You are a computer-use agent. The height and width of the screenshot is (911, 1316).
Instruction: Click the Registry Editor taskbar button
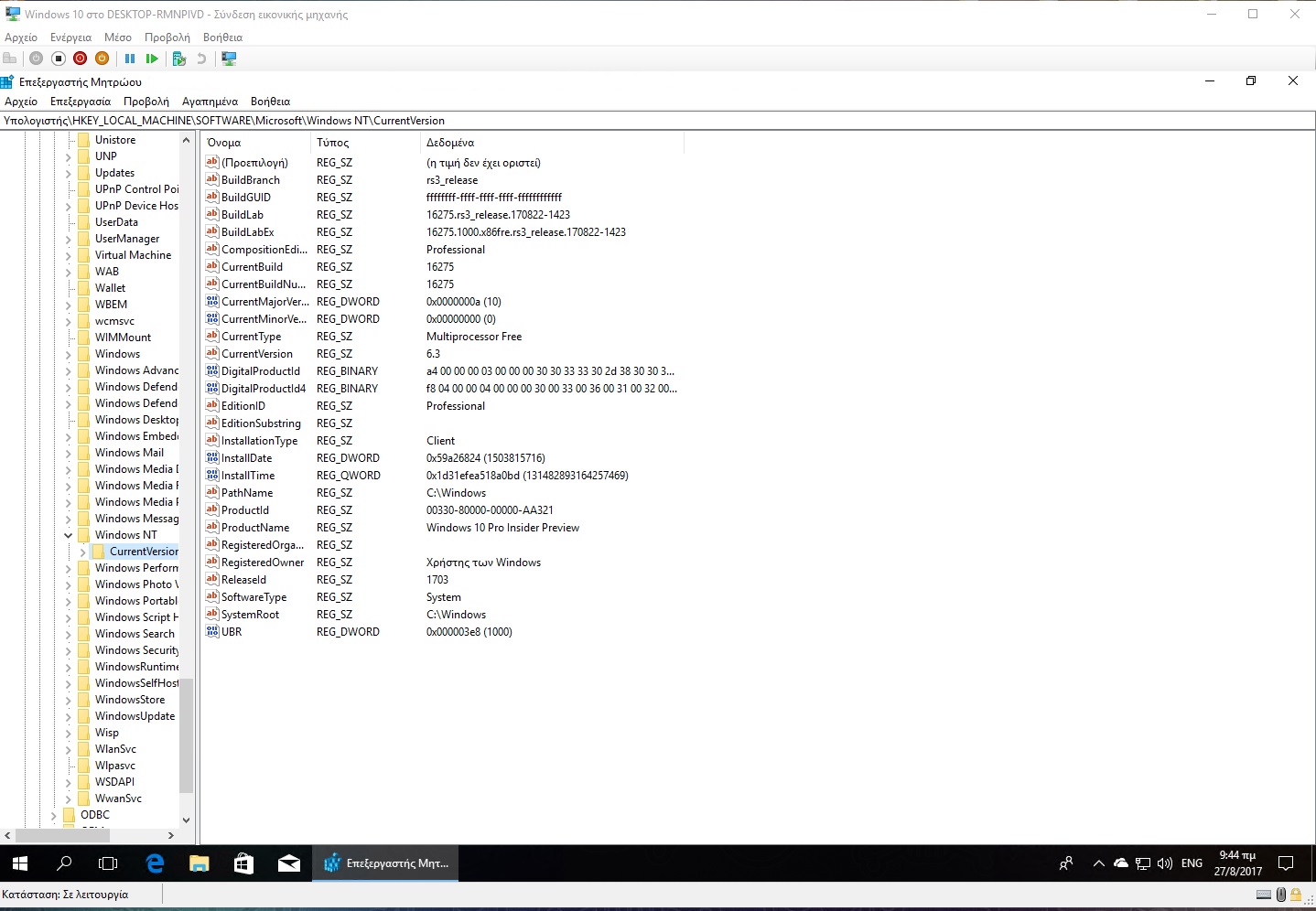[386, 863]
